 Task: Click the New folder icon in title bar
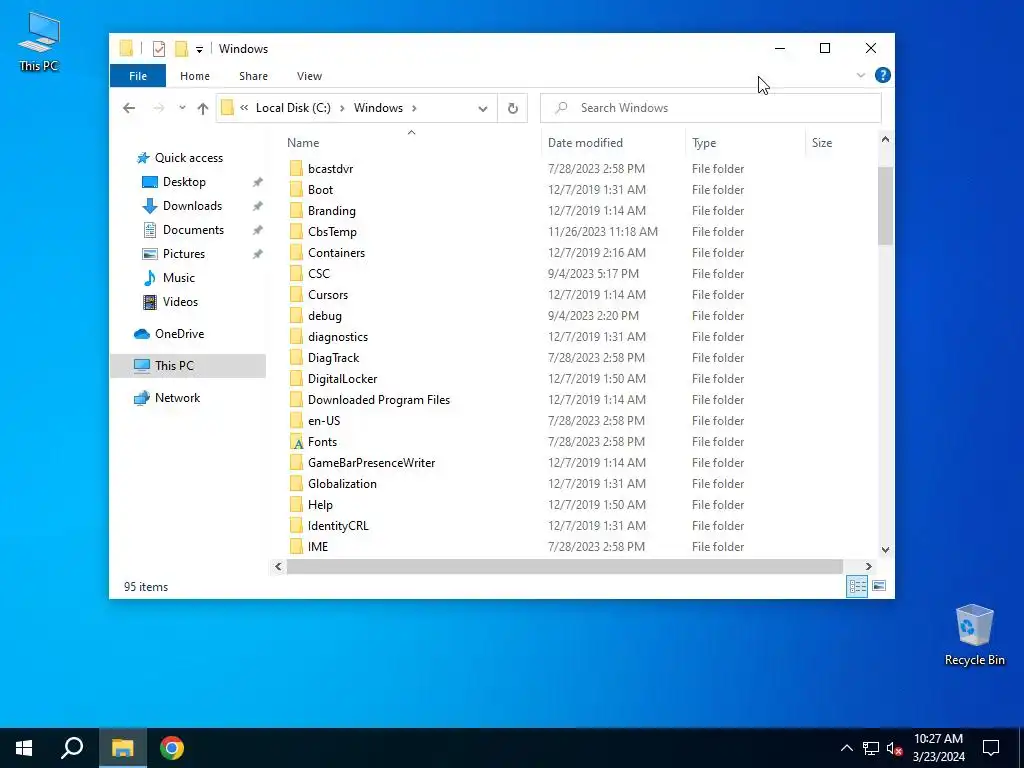click(181, 49)
